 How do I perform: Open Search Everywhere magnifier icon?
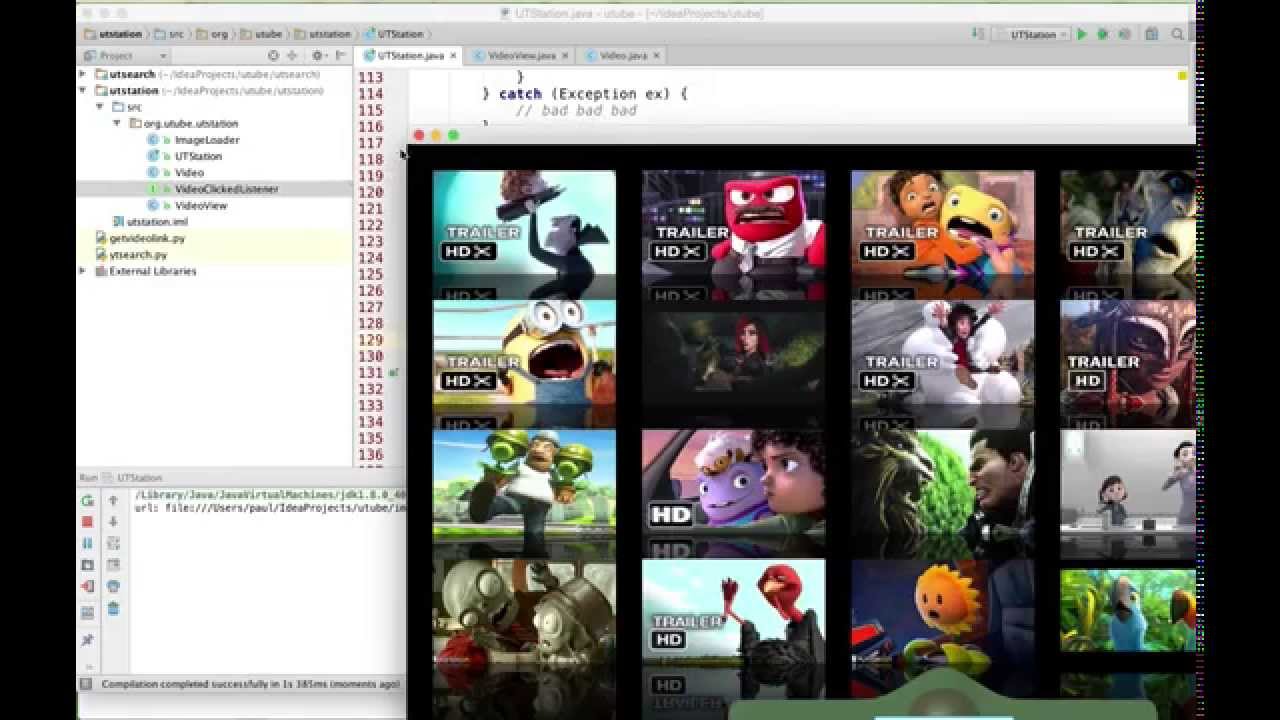point(1177,34)
